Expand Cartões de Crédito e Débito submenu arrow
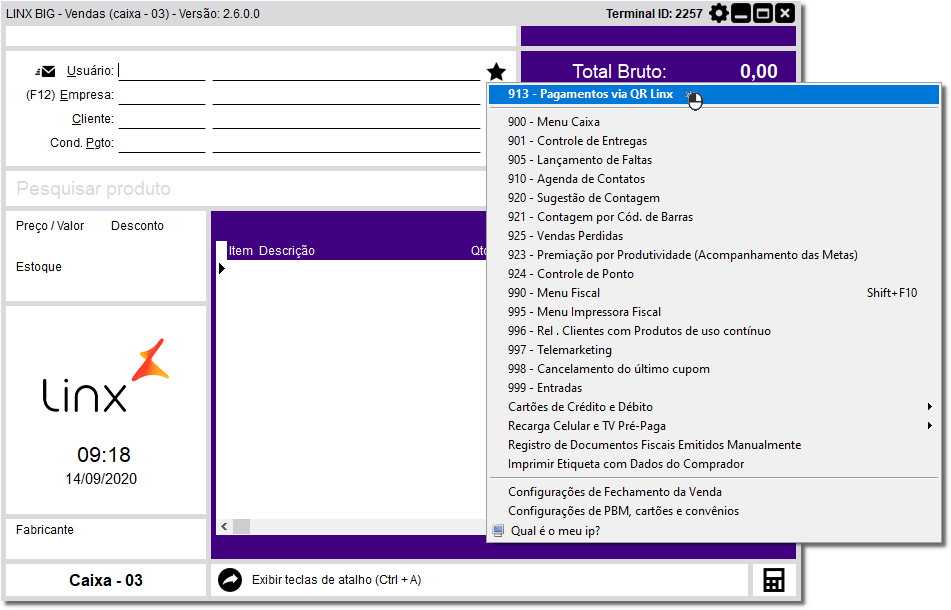The width and height of the screenshot is (951, 610). 929,407
